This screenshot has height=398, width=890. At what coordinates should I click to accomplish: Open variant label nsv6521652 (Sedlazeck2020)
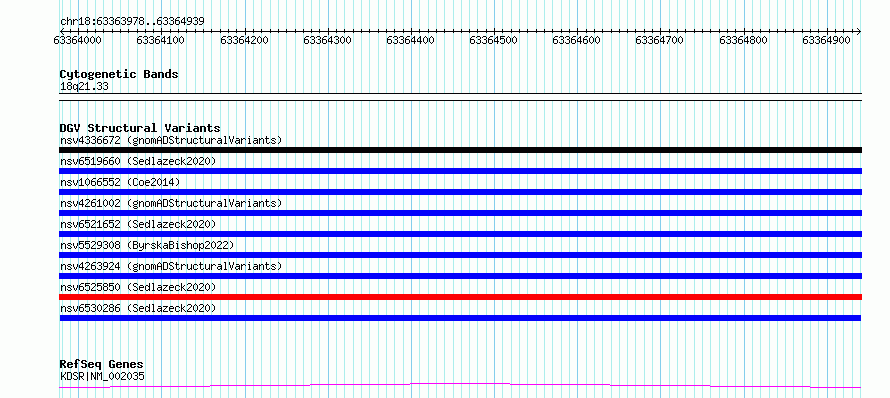(138, 224)
